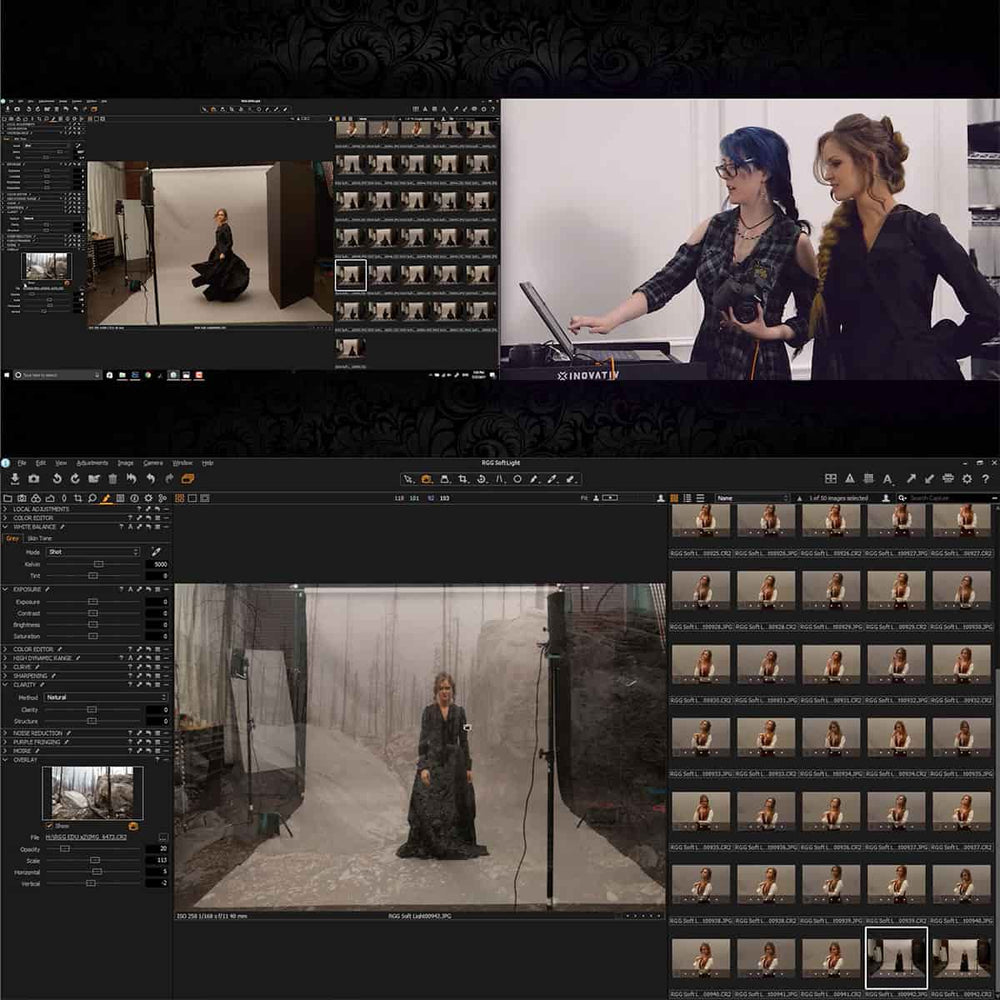Toggle the Show checkbox under the Overlay preview
This screenshot has height=1000, width=1000.
tap(48, 825)
